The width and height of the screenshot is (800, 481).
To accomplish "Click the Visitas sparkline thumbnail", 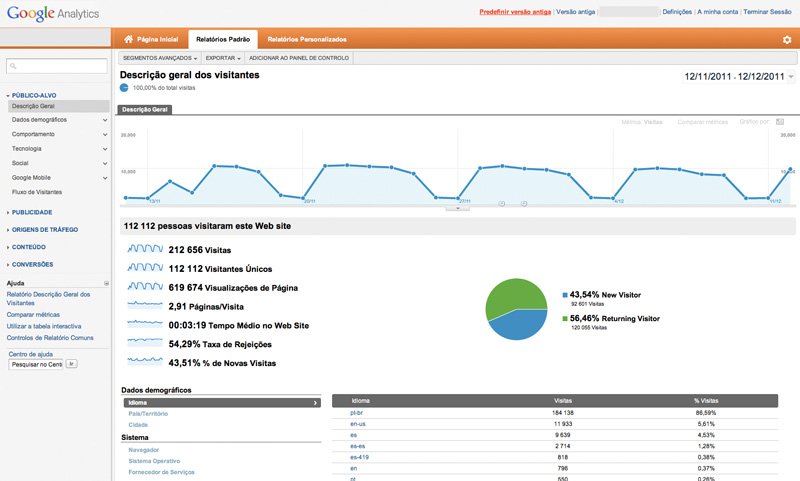I will [144, 249].
